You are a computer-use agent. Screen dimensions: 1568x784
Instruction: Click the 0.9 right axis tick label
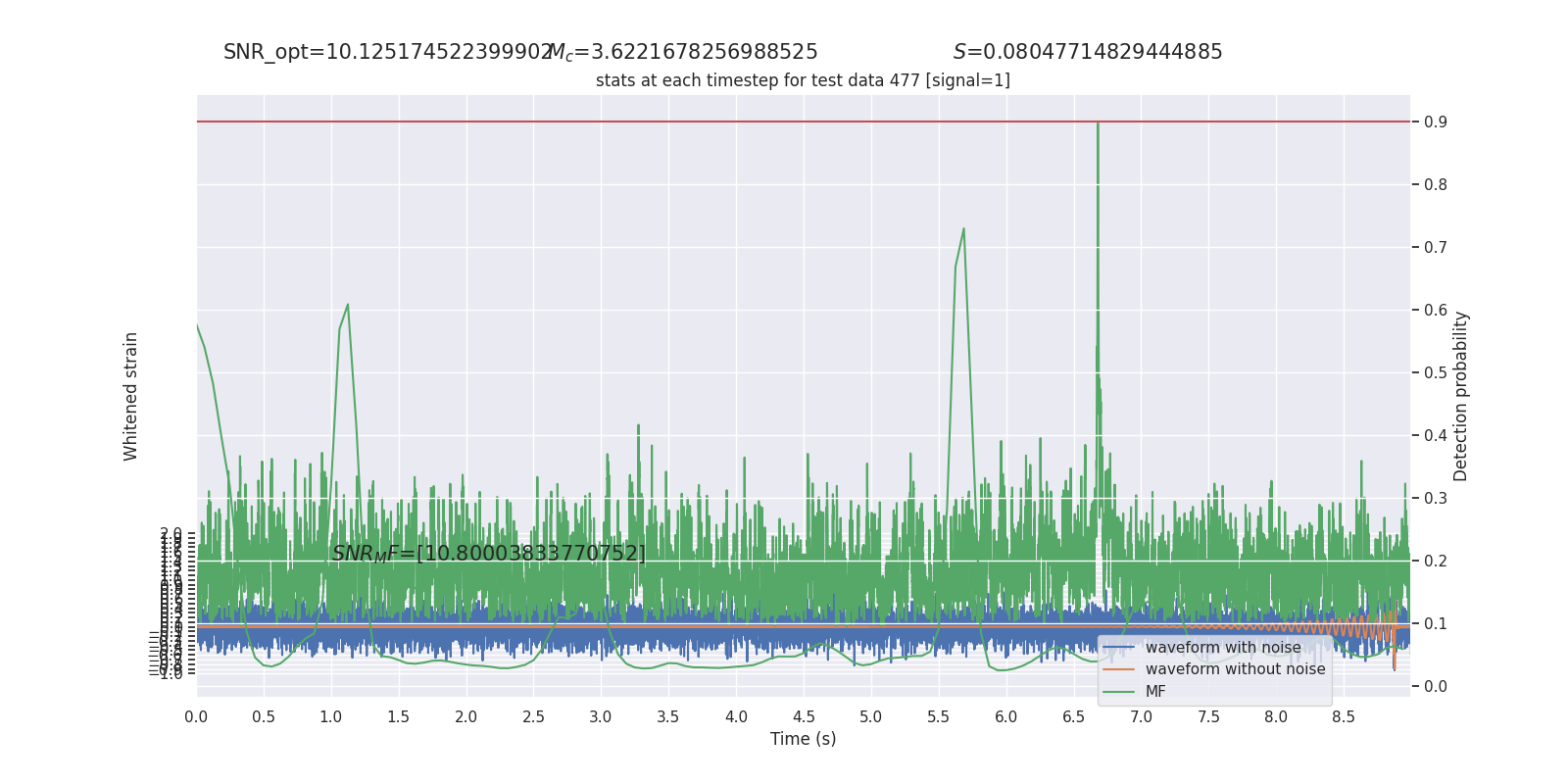(x=1436, y=122)
